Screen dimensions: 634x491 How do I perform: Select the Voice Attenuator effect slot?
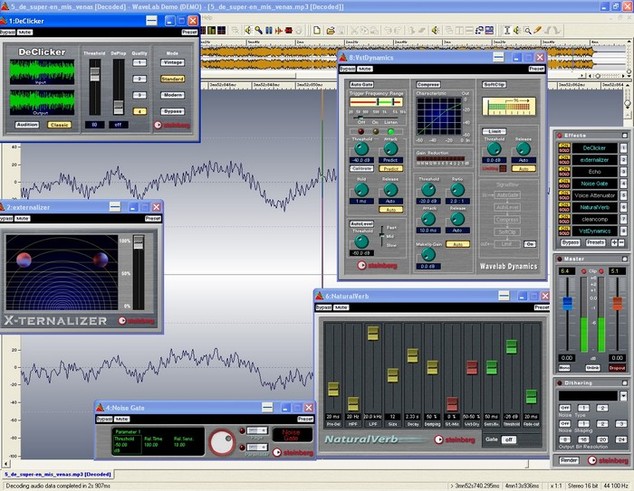pyautogui.click(x=594, y=195)
